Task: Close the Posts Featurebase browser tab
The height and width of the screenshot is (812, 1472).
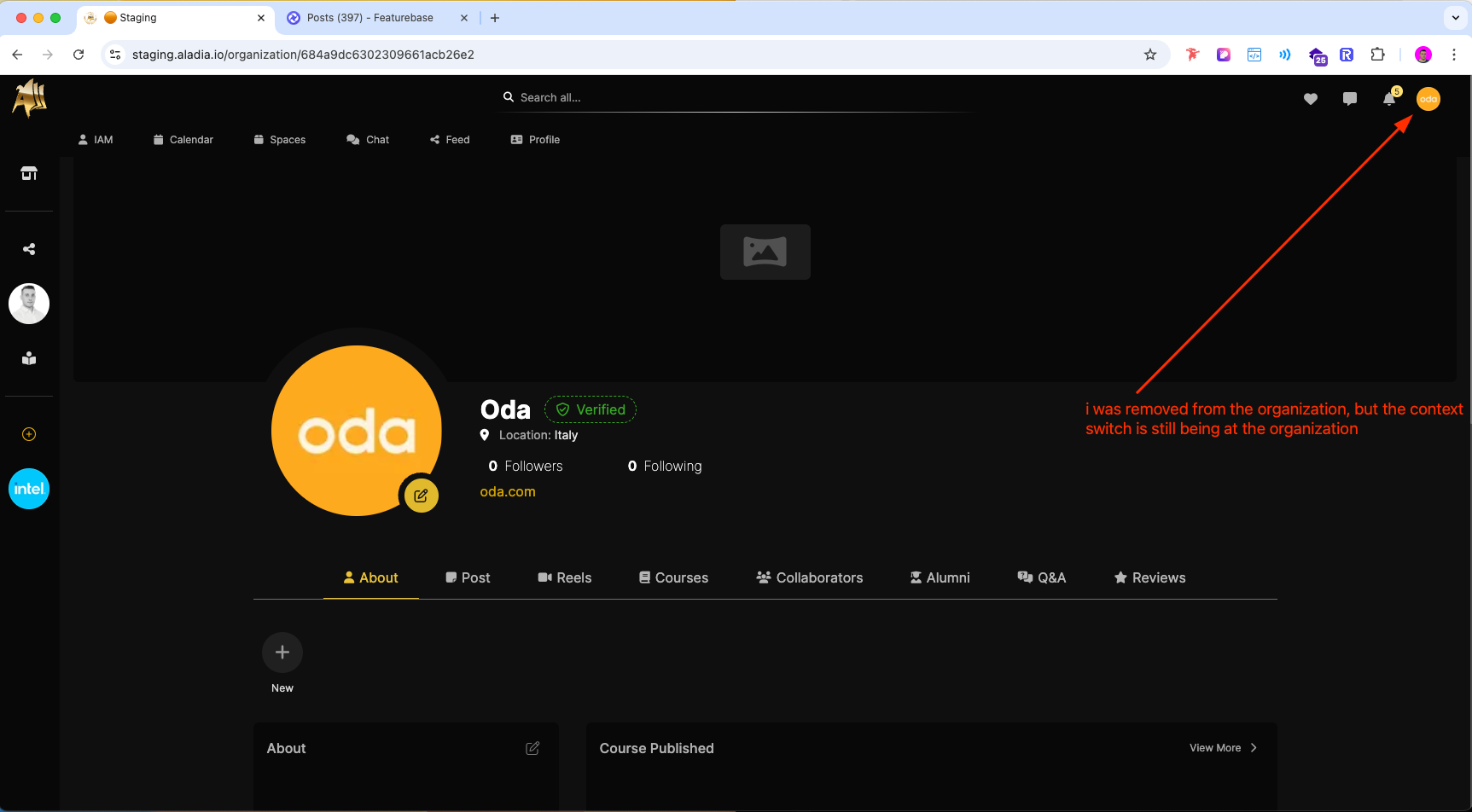Action: coord(464,18)
